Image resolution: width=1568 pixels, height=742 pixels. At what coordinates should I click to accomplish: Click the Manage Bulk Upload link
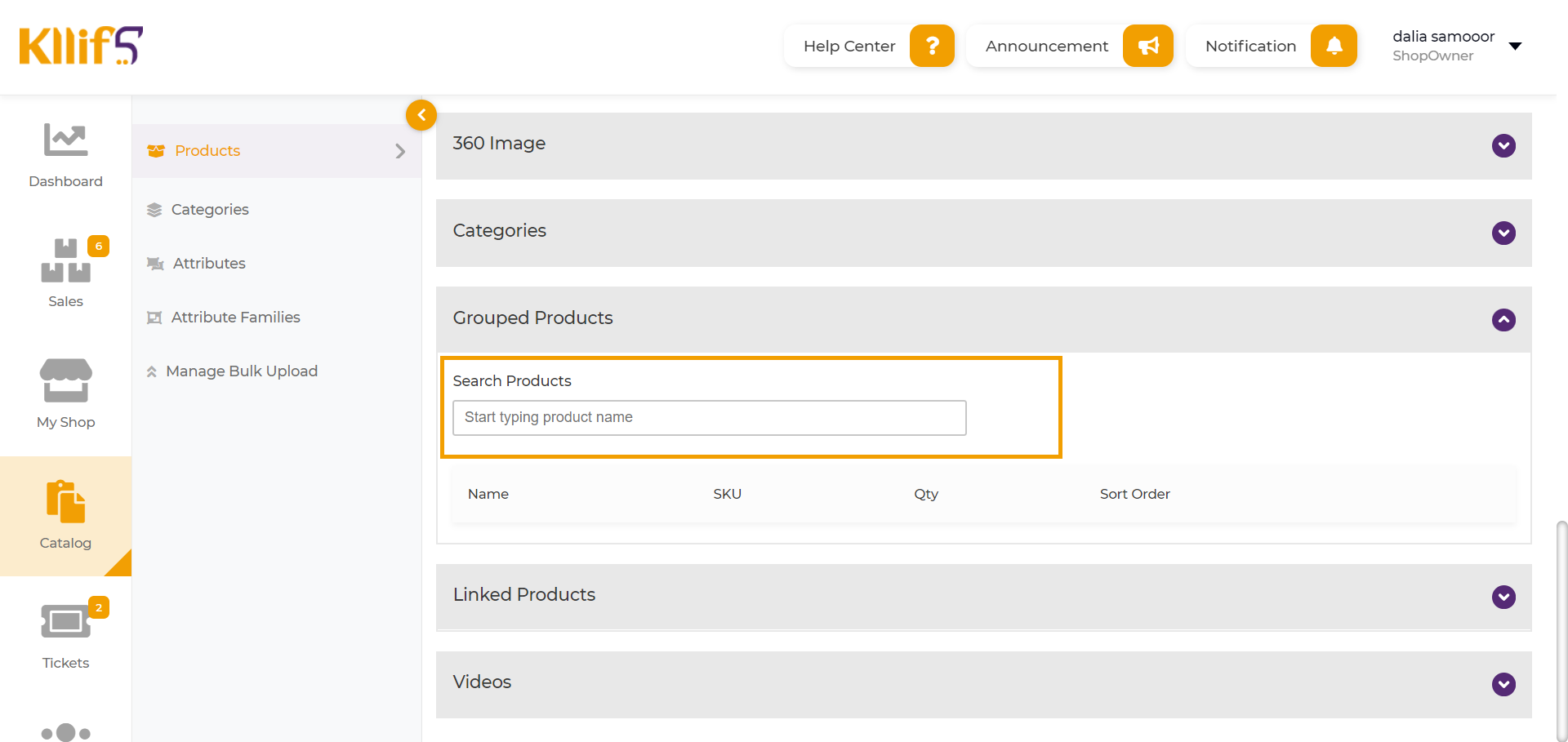click(242, 371)
